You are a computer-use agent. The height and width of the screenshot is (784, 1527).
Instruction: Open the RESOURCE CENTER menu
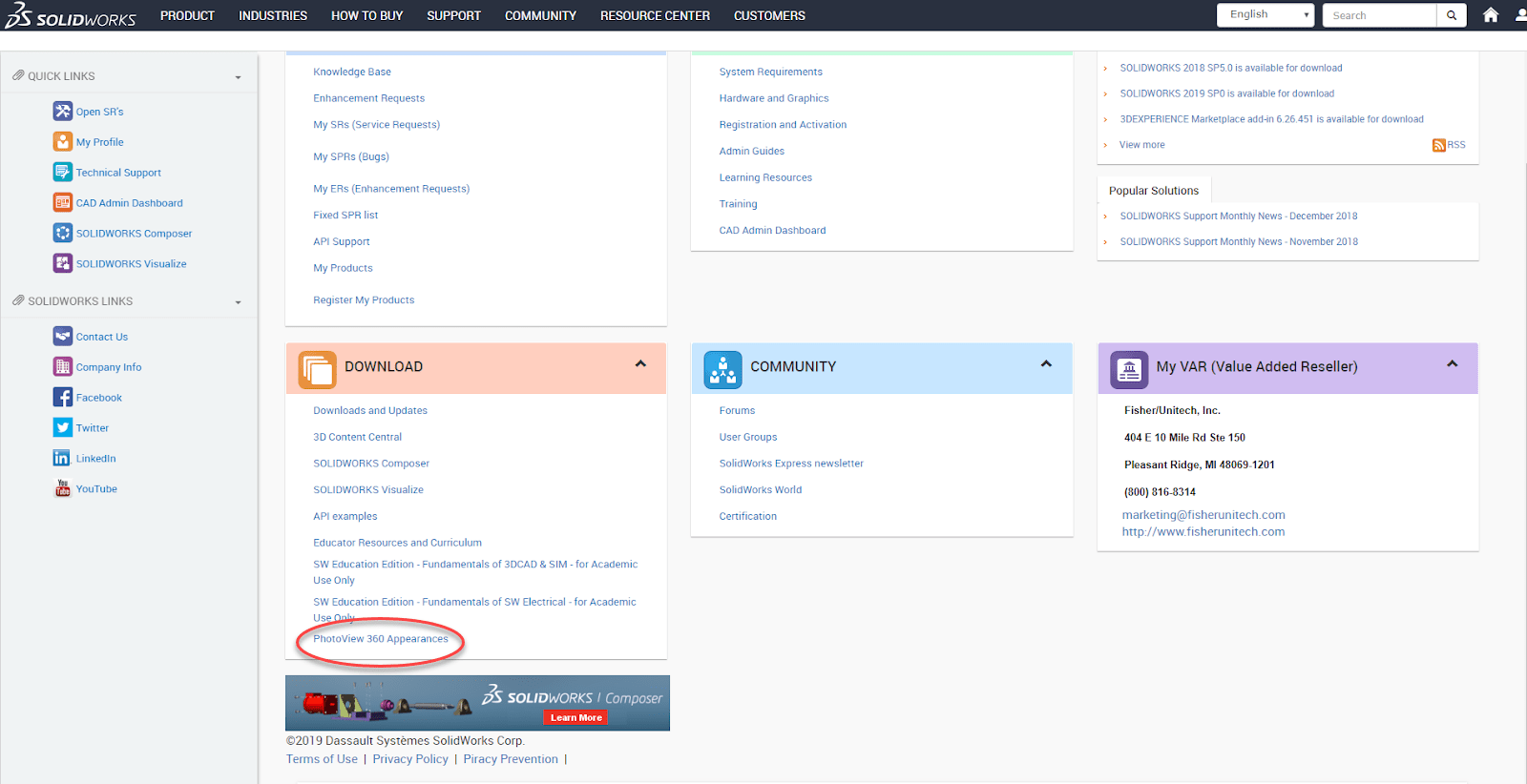(x=655, y=15)
